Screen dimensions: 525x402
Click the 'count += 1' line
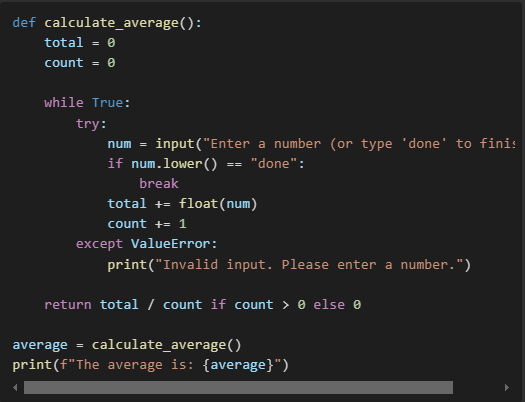[x=147, y=224]
